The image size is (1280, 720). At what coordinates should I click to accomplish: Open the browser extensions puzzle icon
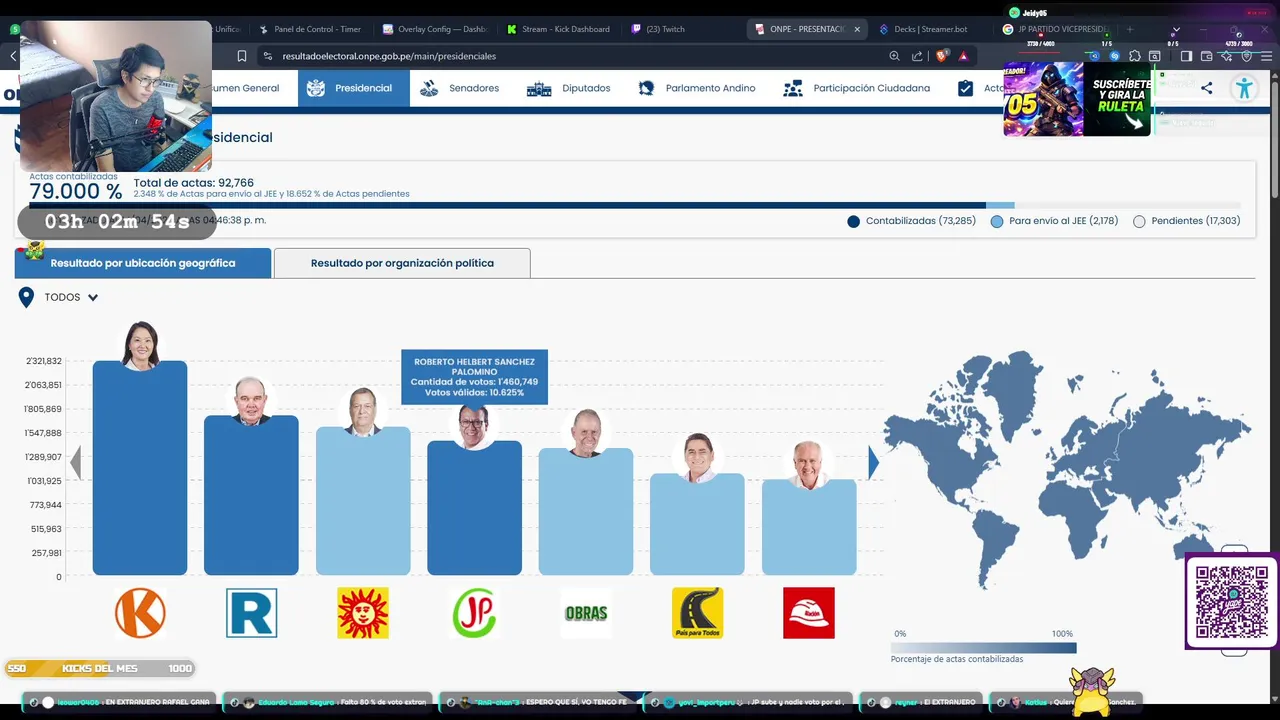(1134, 56)
